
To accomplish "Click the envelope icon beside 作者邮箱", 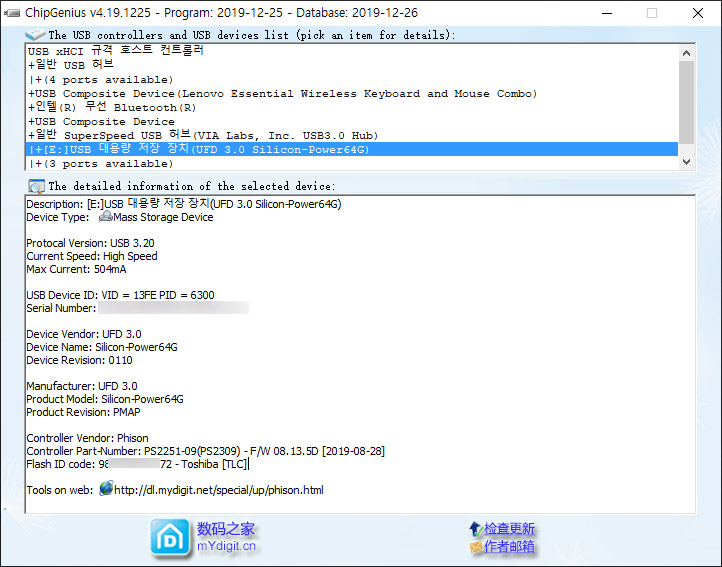I will (x=476, y=547).
